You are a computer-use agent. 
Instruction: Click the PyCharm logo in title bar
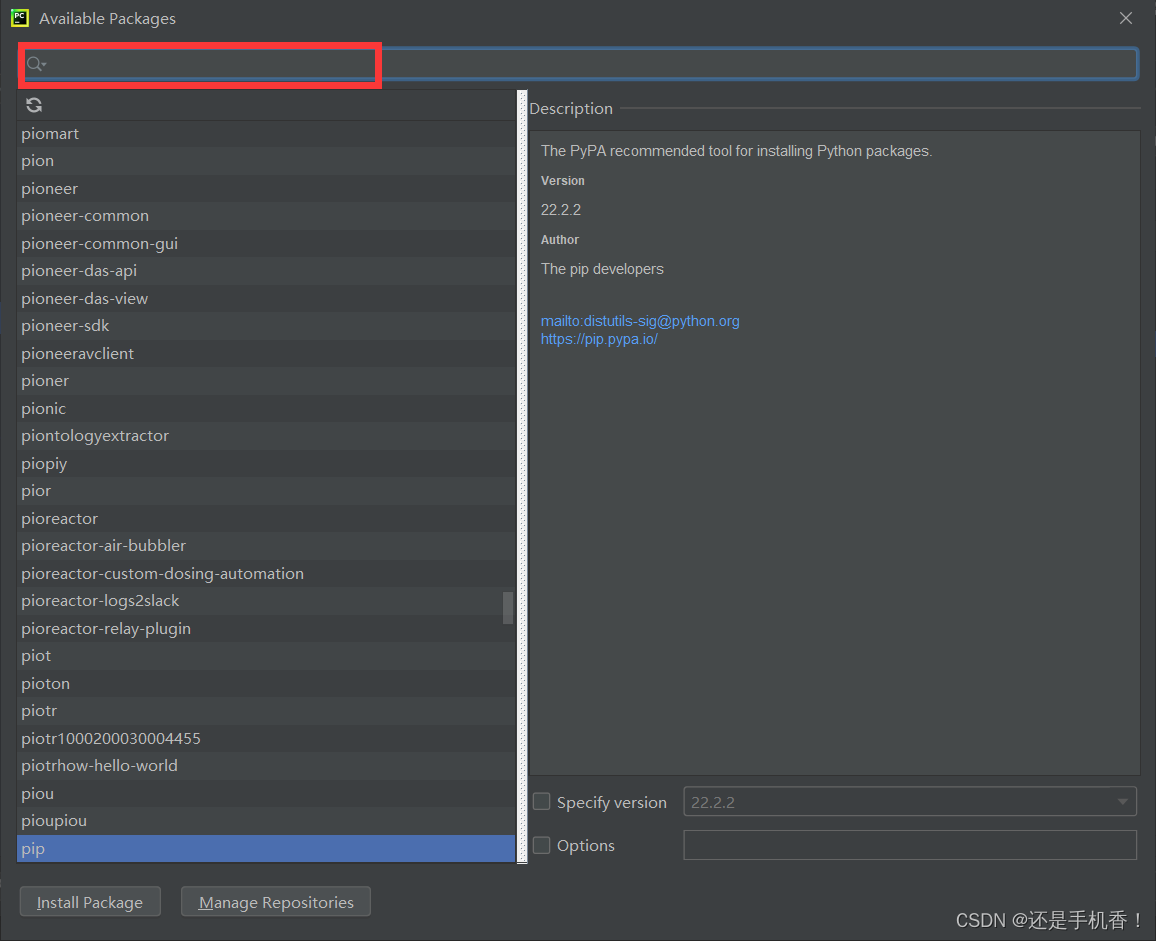pyautogui.click(x=20, y=18)
